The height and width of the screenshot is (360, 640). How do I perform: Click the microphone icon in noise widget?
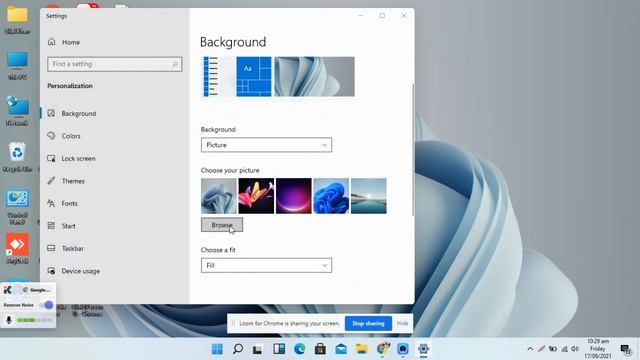click(9, 320)
